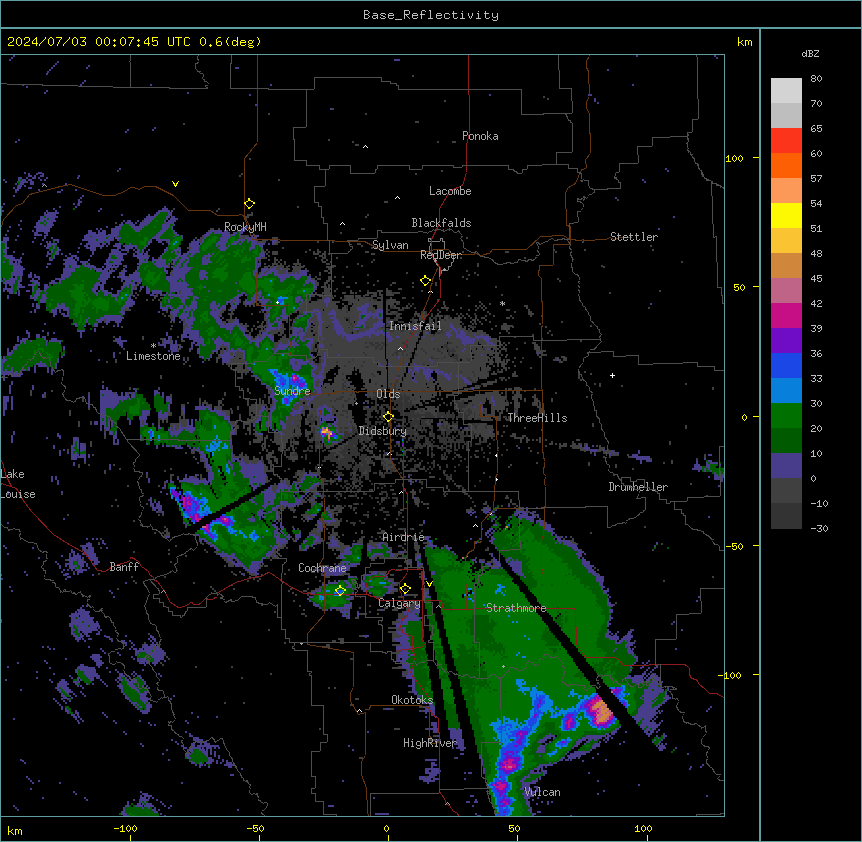
Task: Click the Base_Reflectivity title text
Action: [x=431, y=15]
